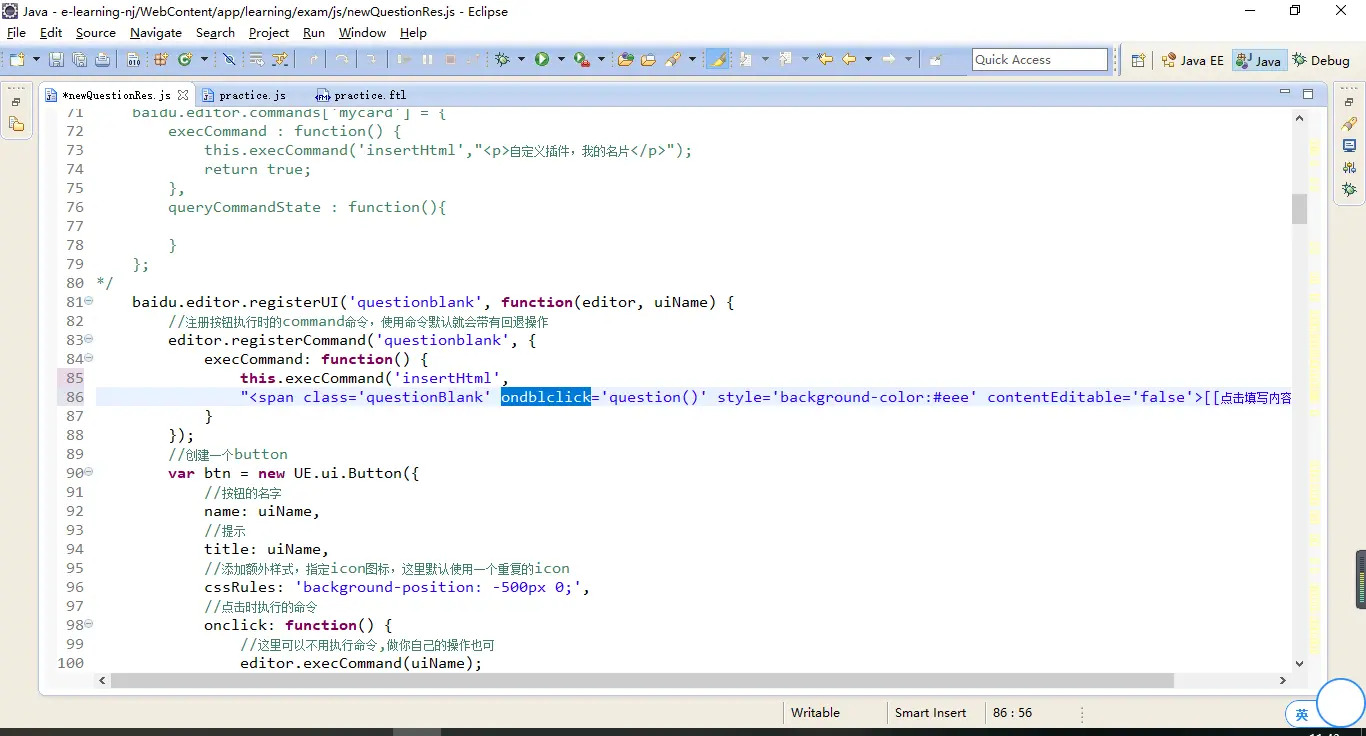Click the Quick Access search field
Image resolution: width=1366 pixels, height=736 pixels.
(1040, 60)
